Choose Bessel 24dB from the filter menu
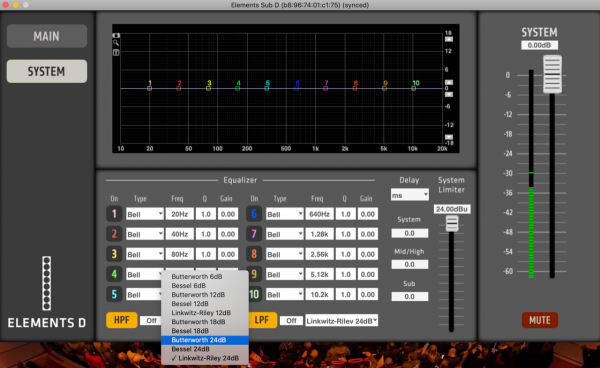The width and height of the screenshot is (600, 368). click(x=205, y=349)
